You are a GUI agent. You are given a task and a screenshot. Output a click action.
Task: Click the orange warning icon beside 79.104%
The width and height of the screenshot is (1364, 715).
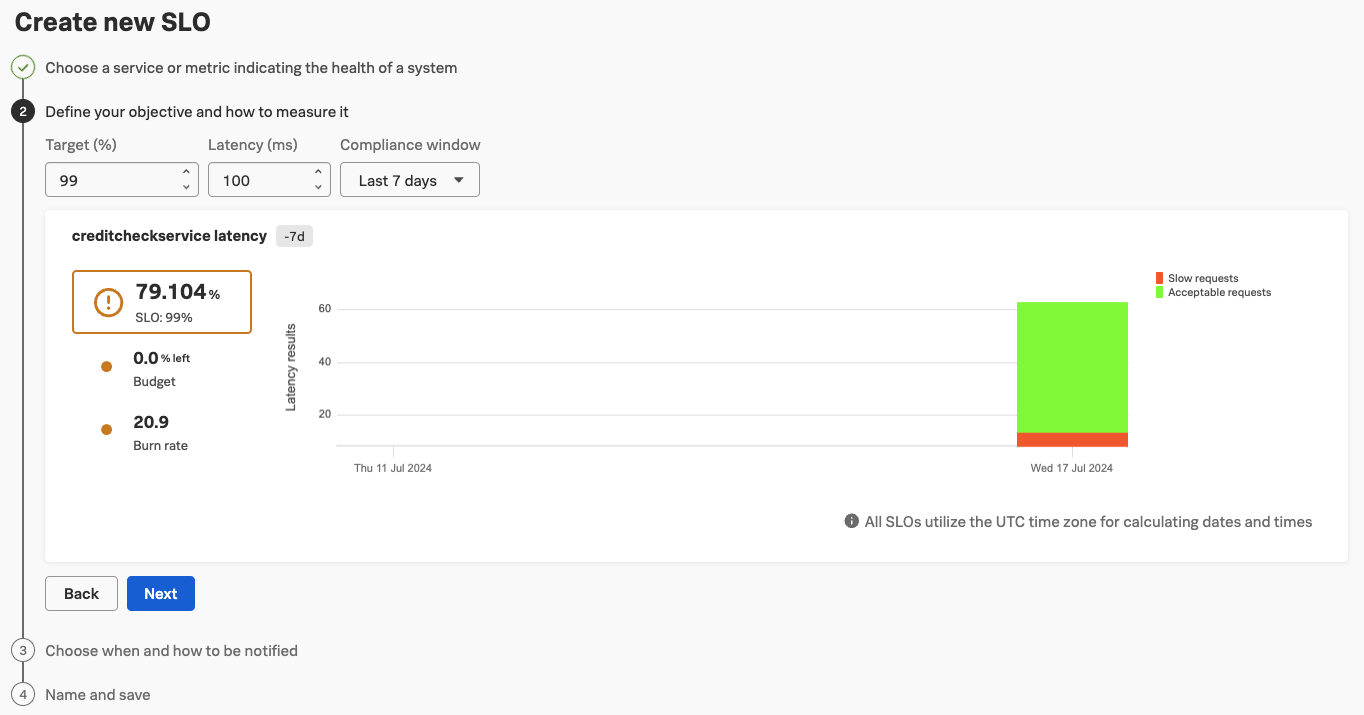108,302
